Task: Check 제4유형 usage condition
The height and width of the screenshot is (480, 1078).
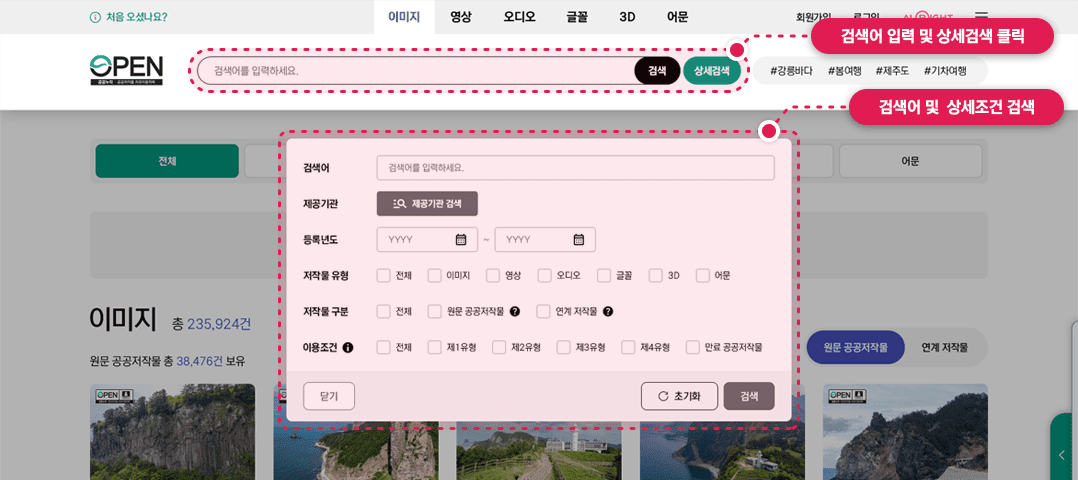Action: tap(628, 347)
